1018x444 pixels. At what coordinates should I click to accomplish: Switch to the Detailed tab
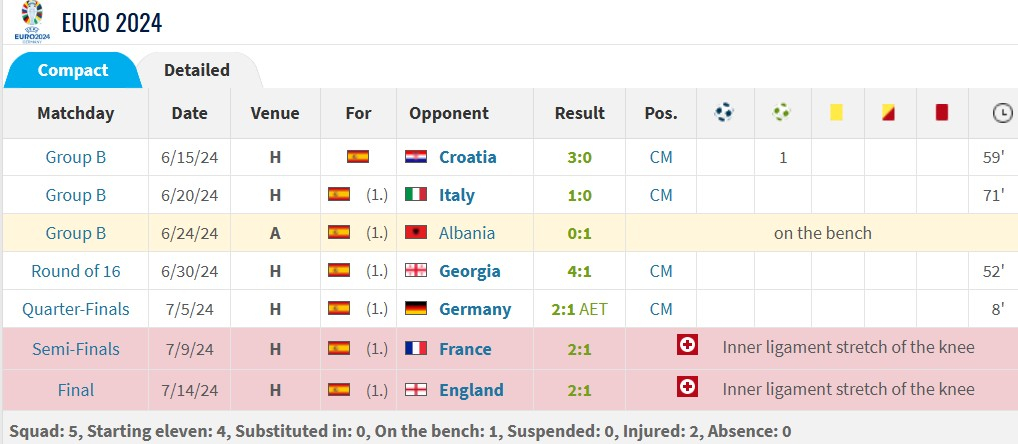[x=197, y=69]
